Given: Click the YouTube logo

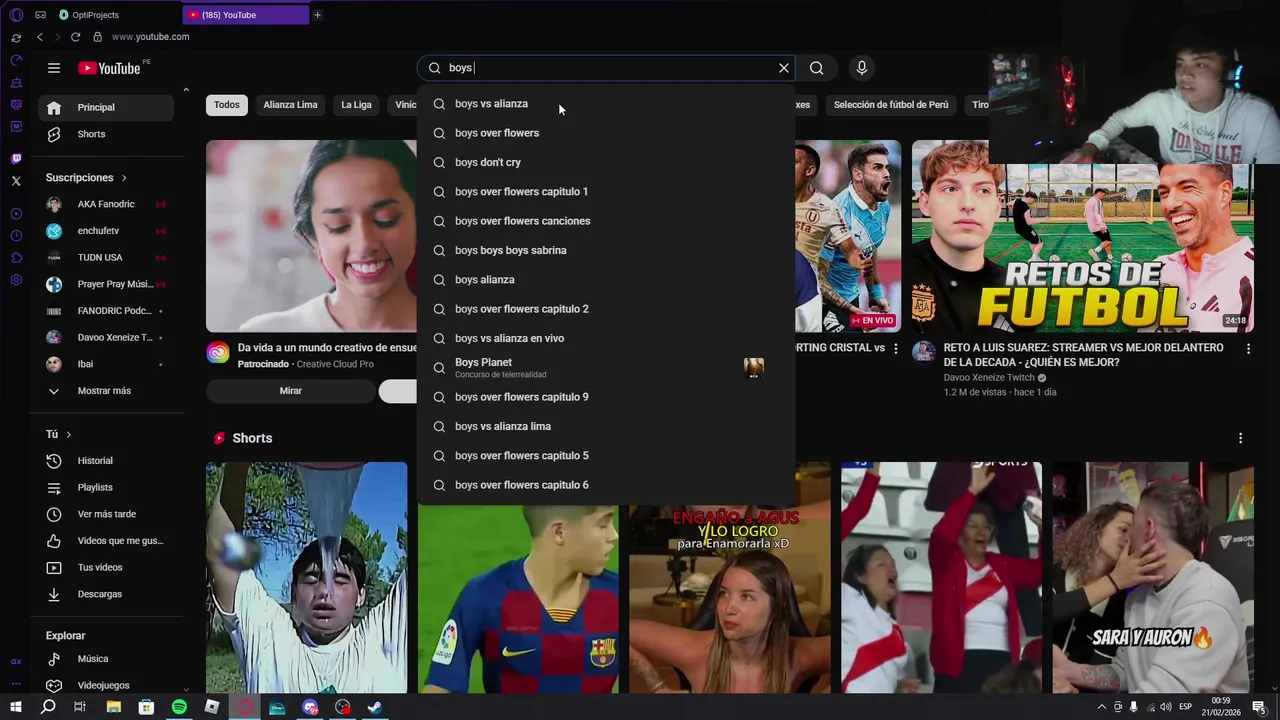Looking at the screenshot, I should (109, 68).
